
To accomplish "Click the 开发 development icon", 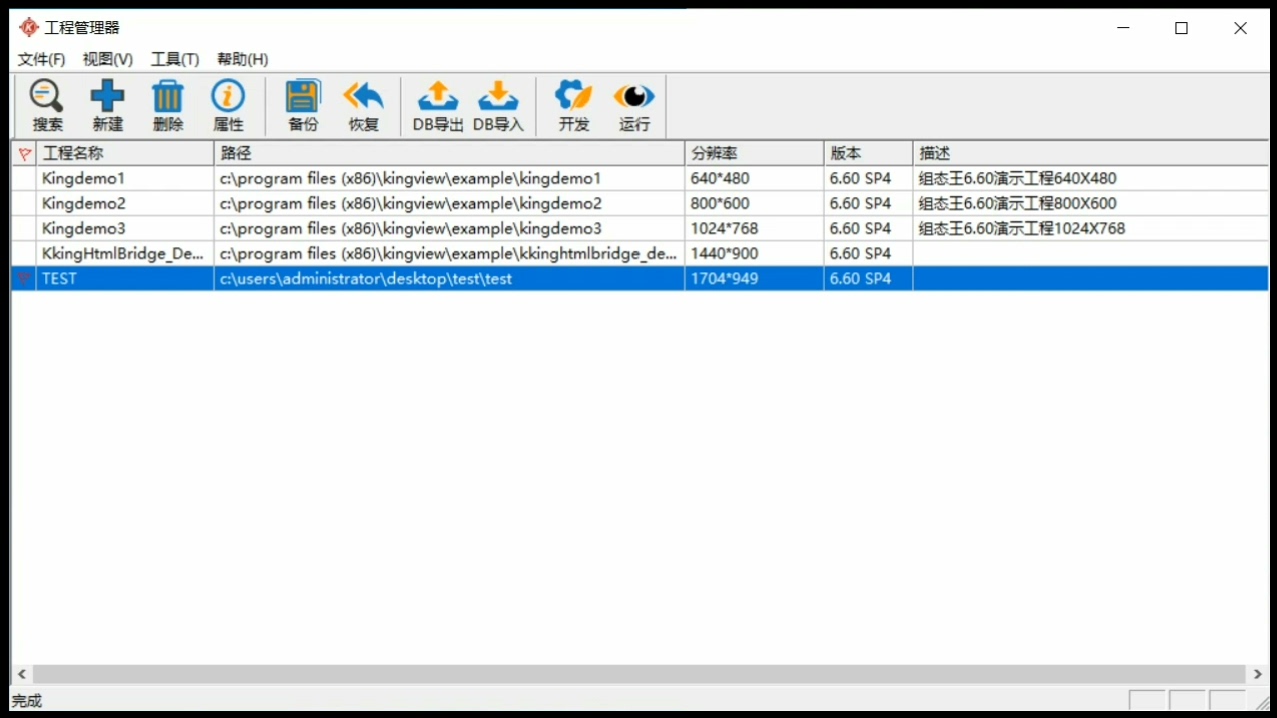I will [x=574, y=106].
